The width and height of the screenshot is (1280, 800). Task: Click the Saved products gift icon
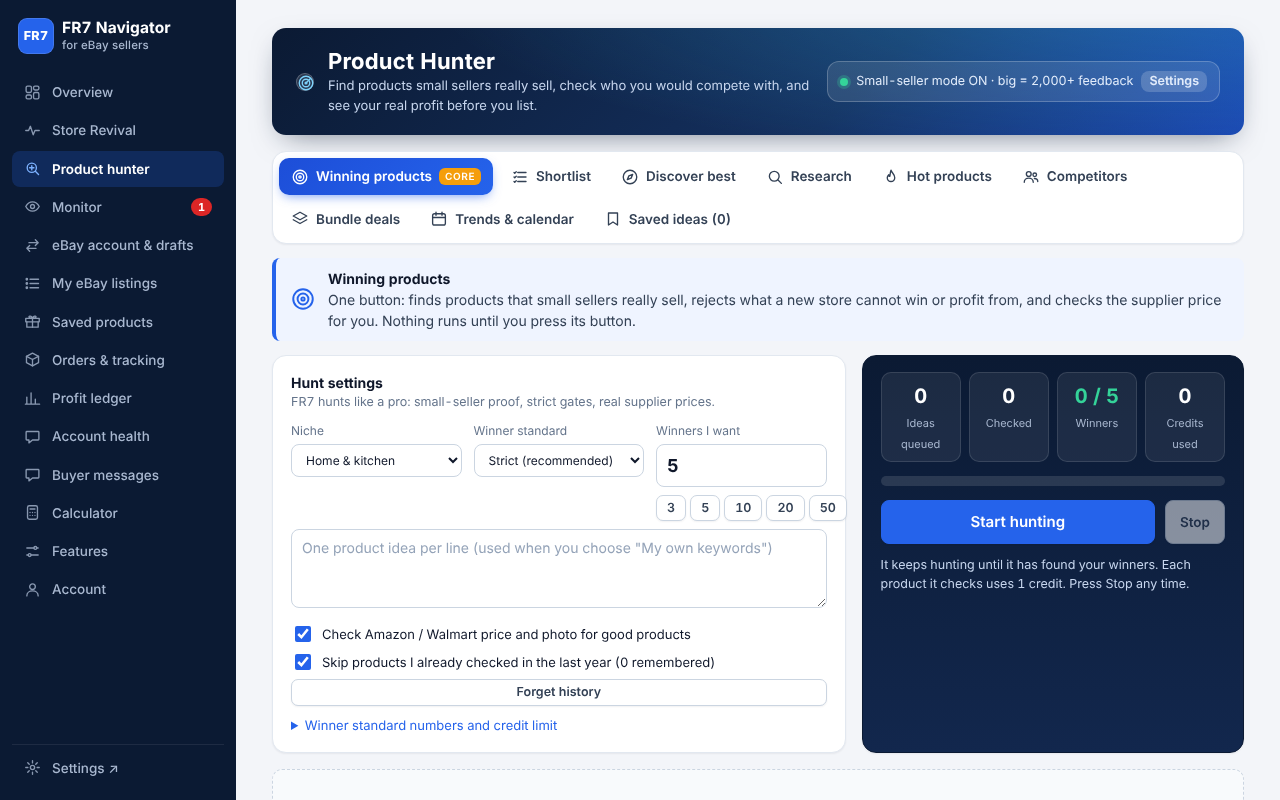[x=33, y=322]
